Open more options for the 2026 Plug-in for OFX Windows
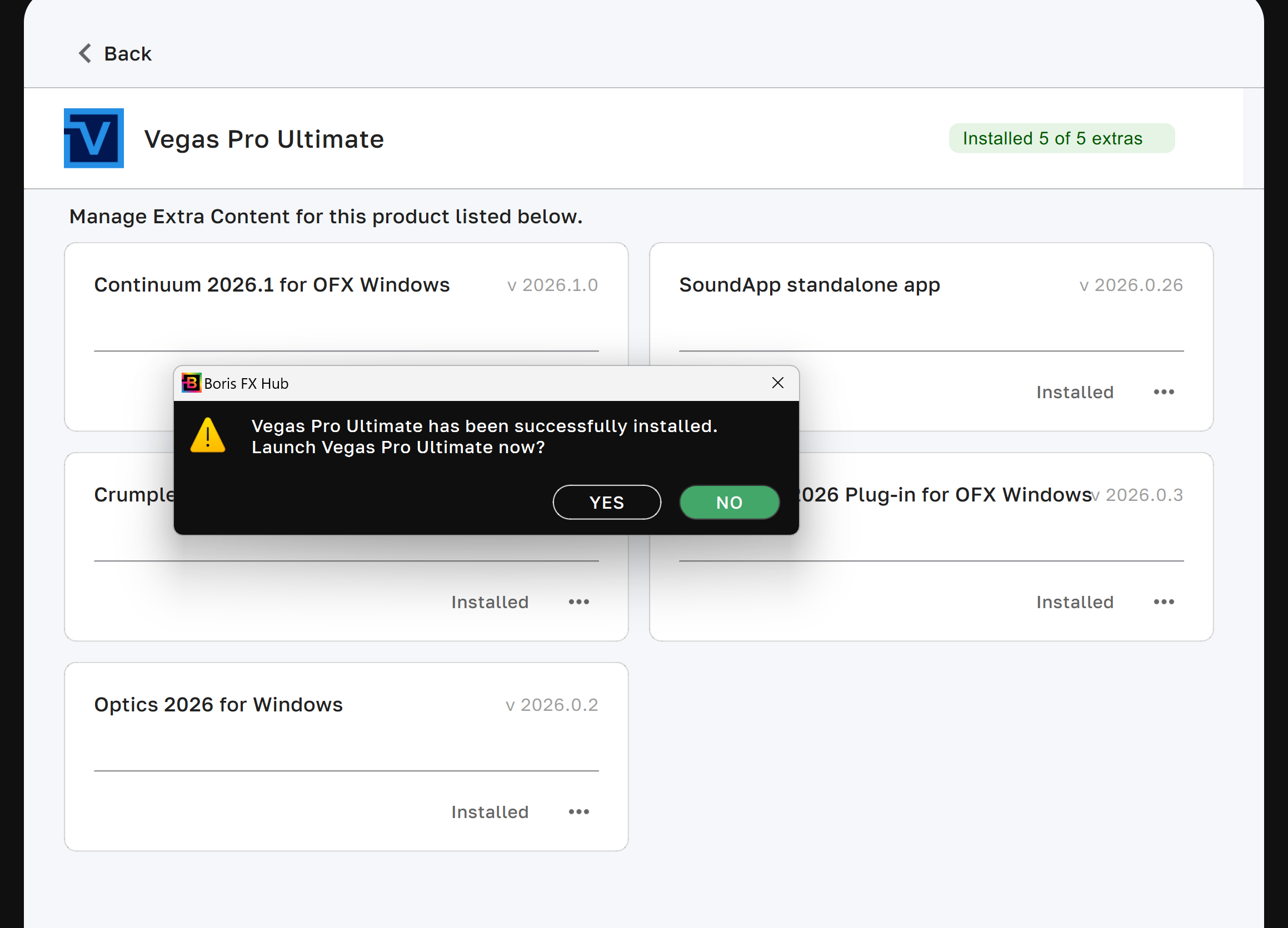Screen dimensions: 1288x928 pyautogui.click(x=1164, y=601)
